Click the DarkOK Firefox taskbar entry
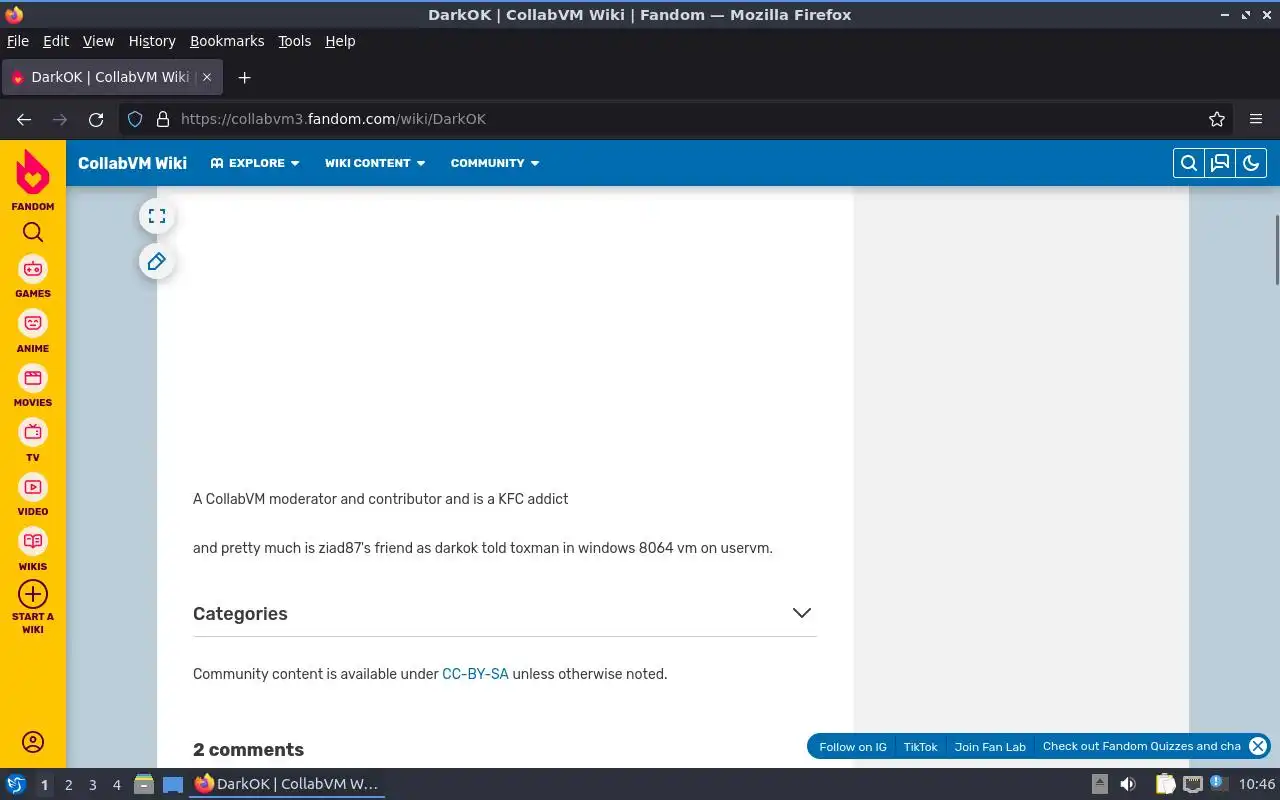 click(287, 784)
